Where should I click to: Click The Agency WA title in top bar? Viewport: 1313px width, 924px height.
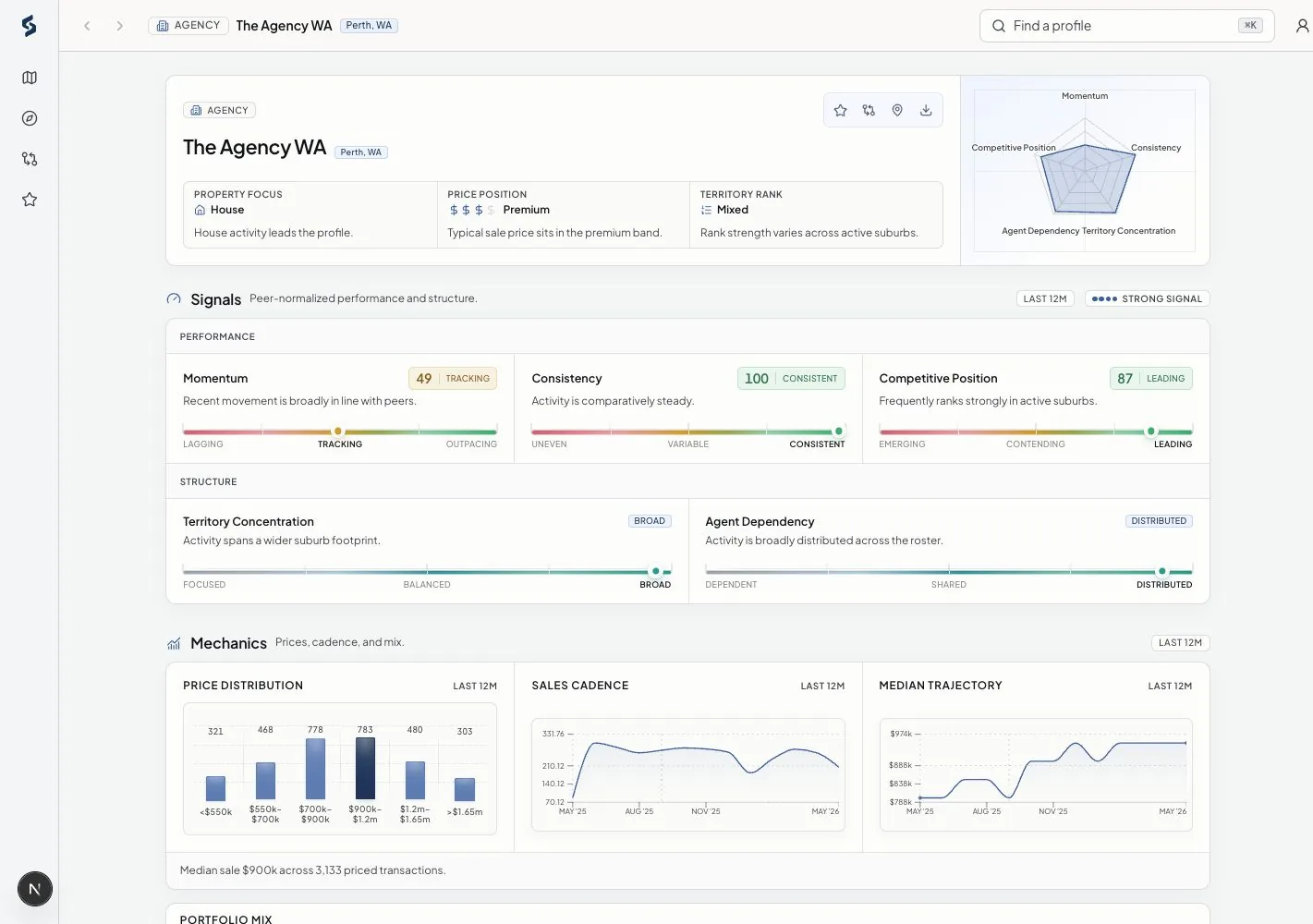pyautogui.click(x=284, y=25)
